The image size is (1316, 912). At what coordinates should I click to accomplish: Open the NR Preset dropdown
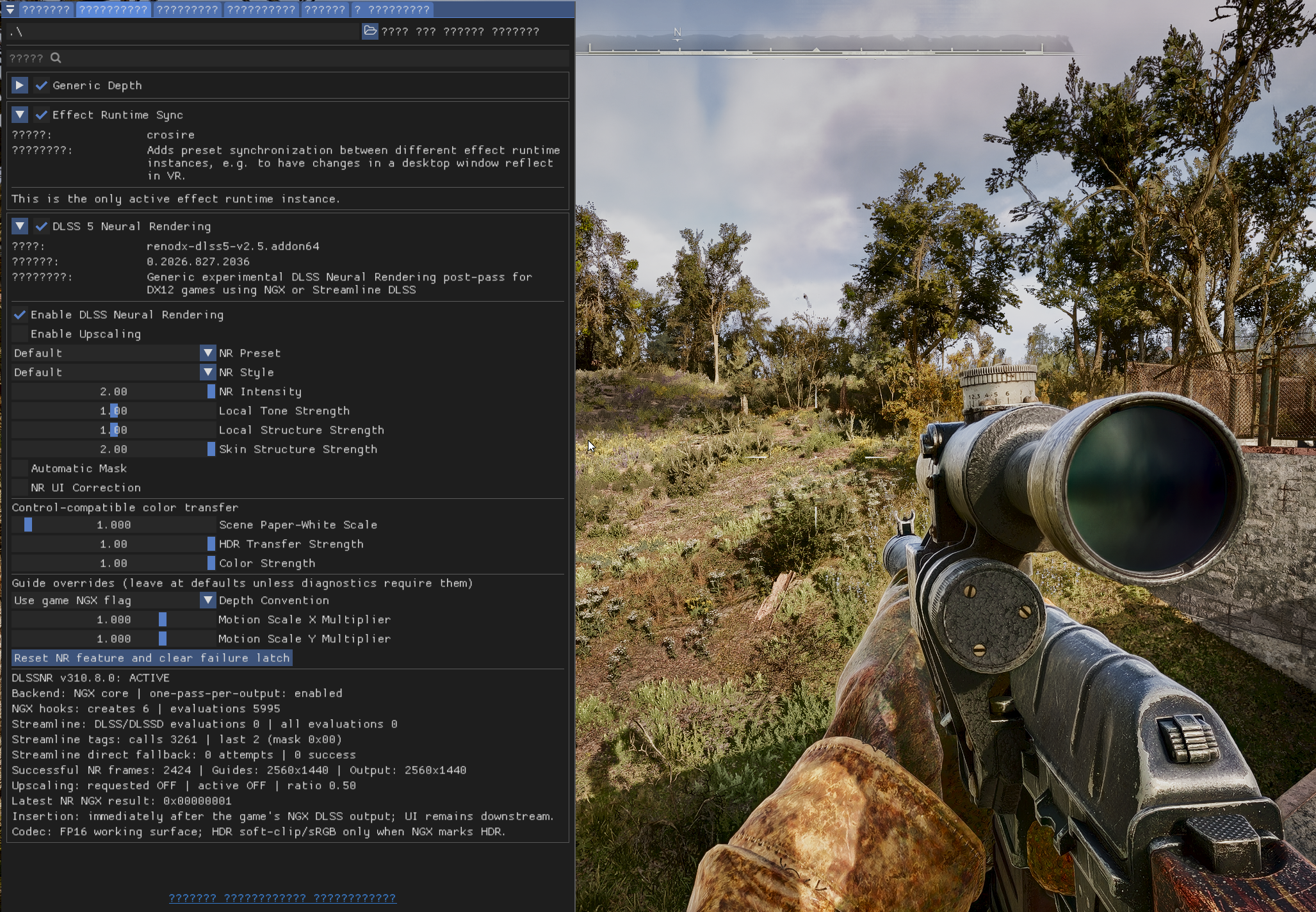[x=113, y=353]
